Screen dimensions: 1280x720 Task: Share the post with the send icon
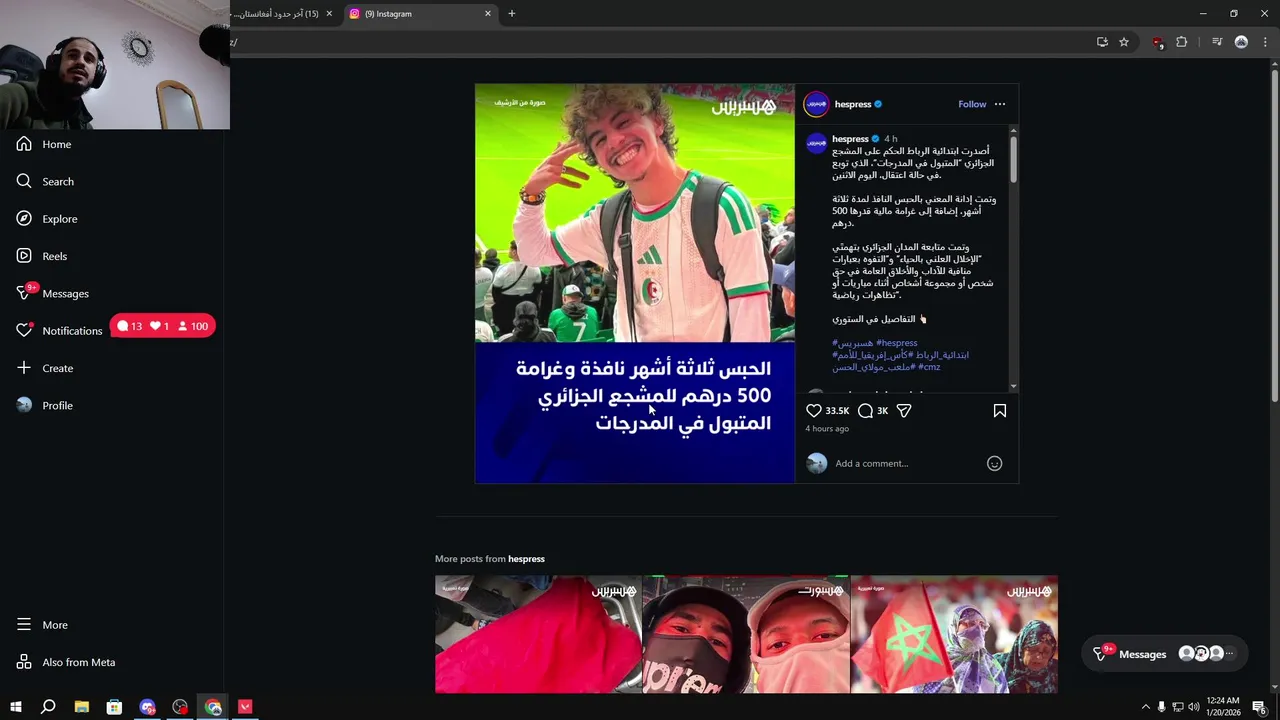904,411
